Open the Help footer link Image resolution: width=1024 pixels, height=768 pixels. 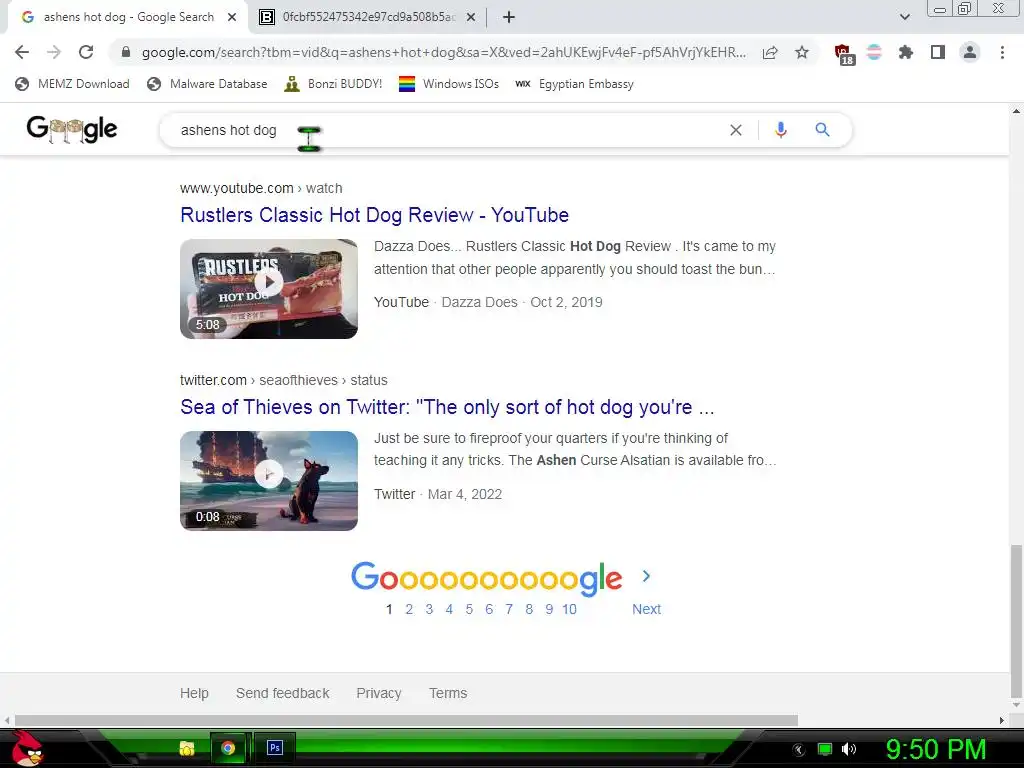[x=194, y=693]
